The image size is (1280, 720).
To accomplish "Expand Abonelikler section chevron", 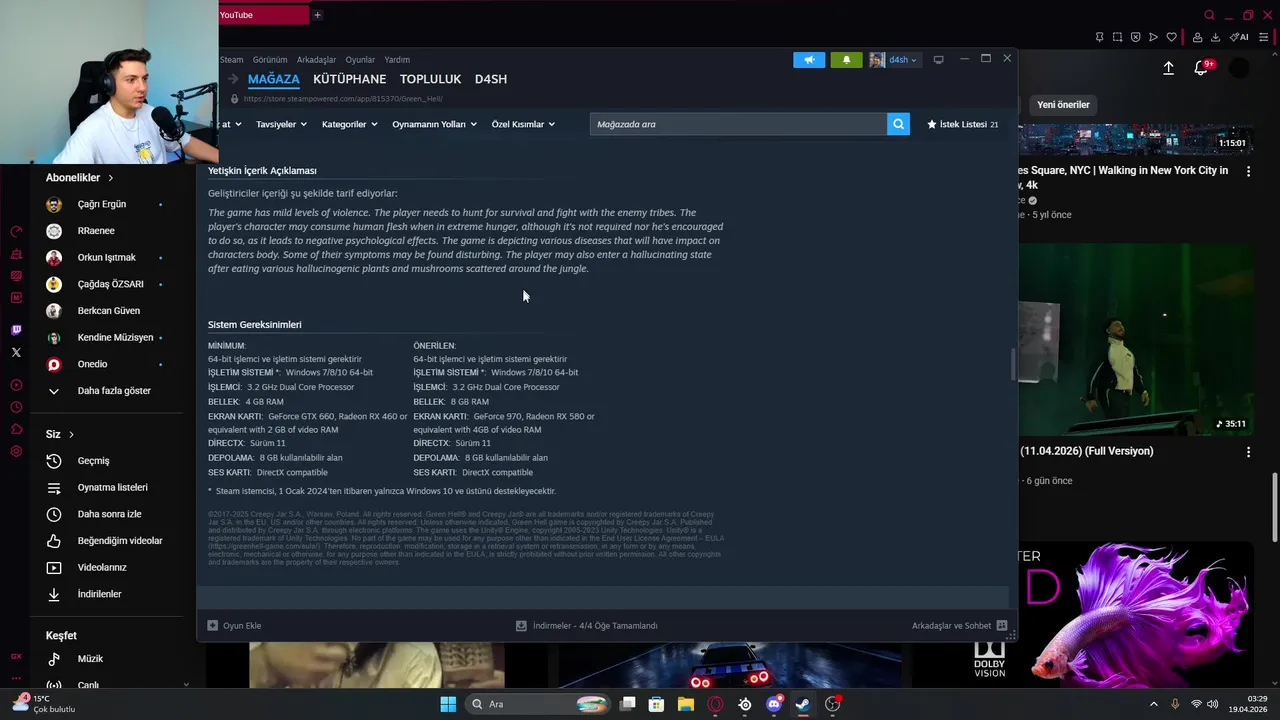I will point(111,178).
